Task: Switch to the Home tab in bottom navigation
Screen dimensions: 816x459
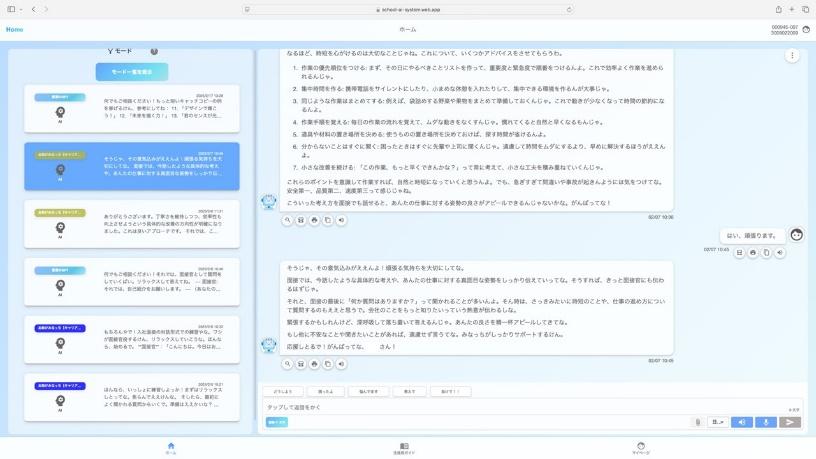Action: click(170, 448)
